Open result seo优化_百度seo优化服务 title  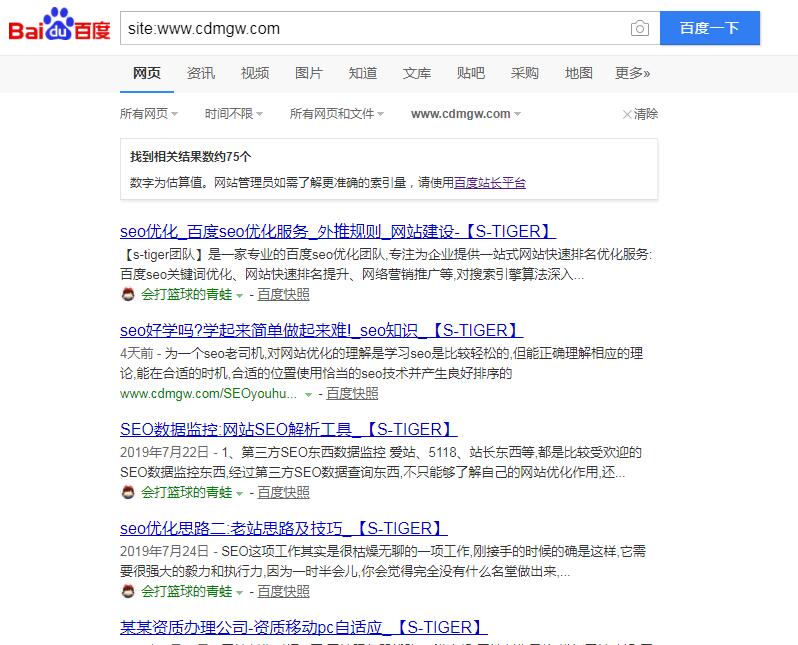337,232
